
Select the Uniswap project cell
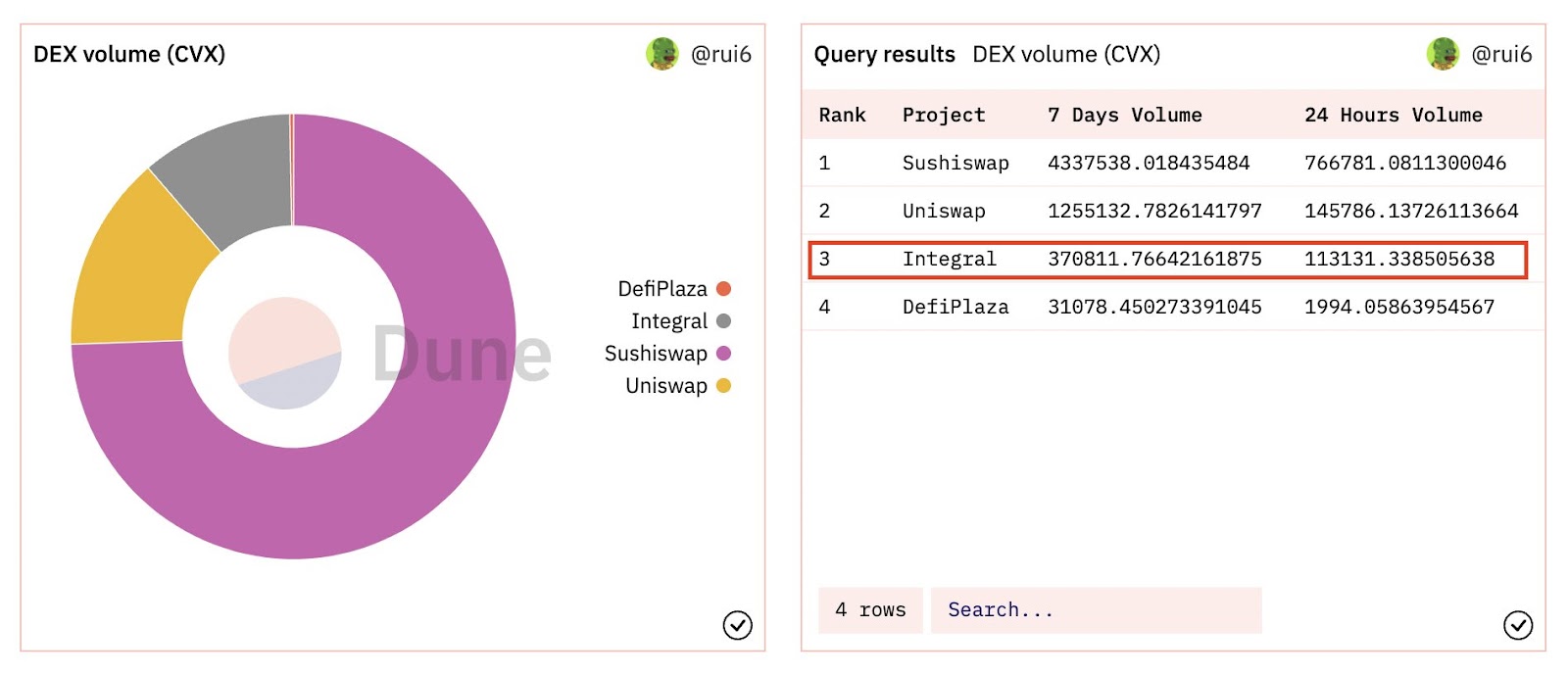click(x=944, y=211)
